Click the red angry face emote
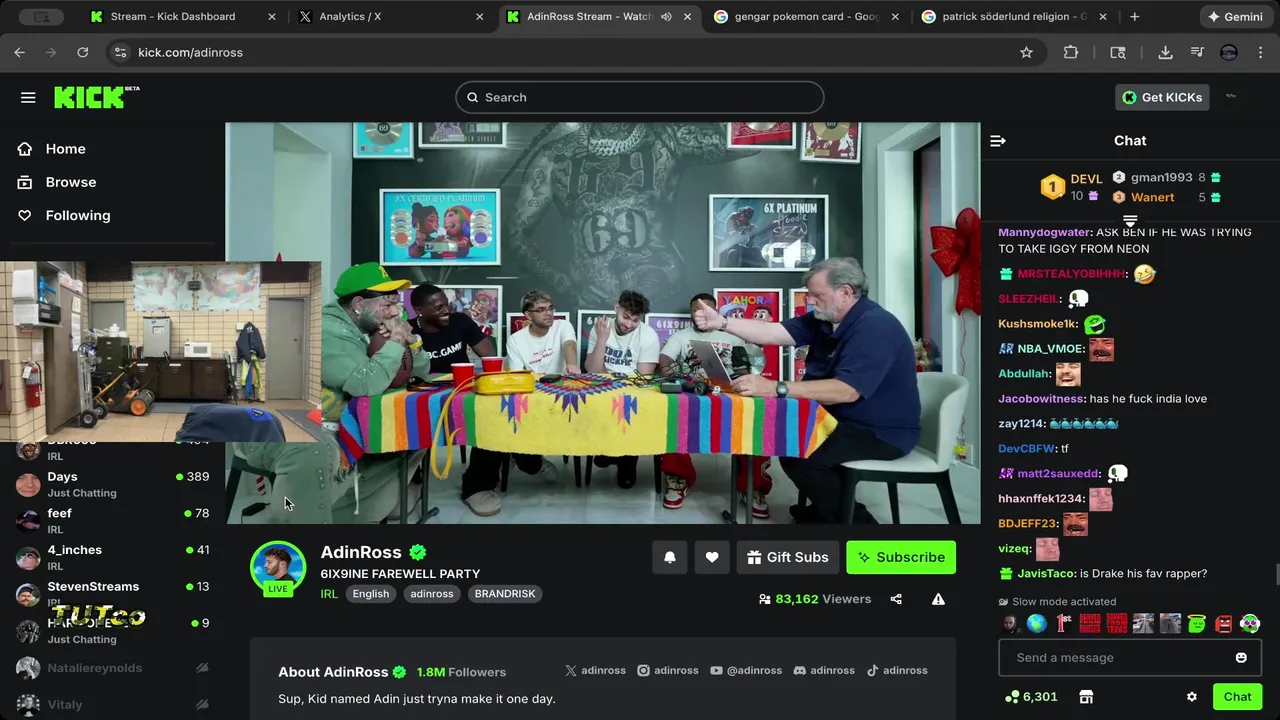Viewport: 1280px width, 720px height. tap(1224, 624)
